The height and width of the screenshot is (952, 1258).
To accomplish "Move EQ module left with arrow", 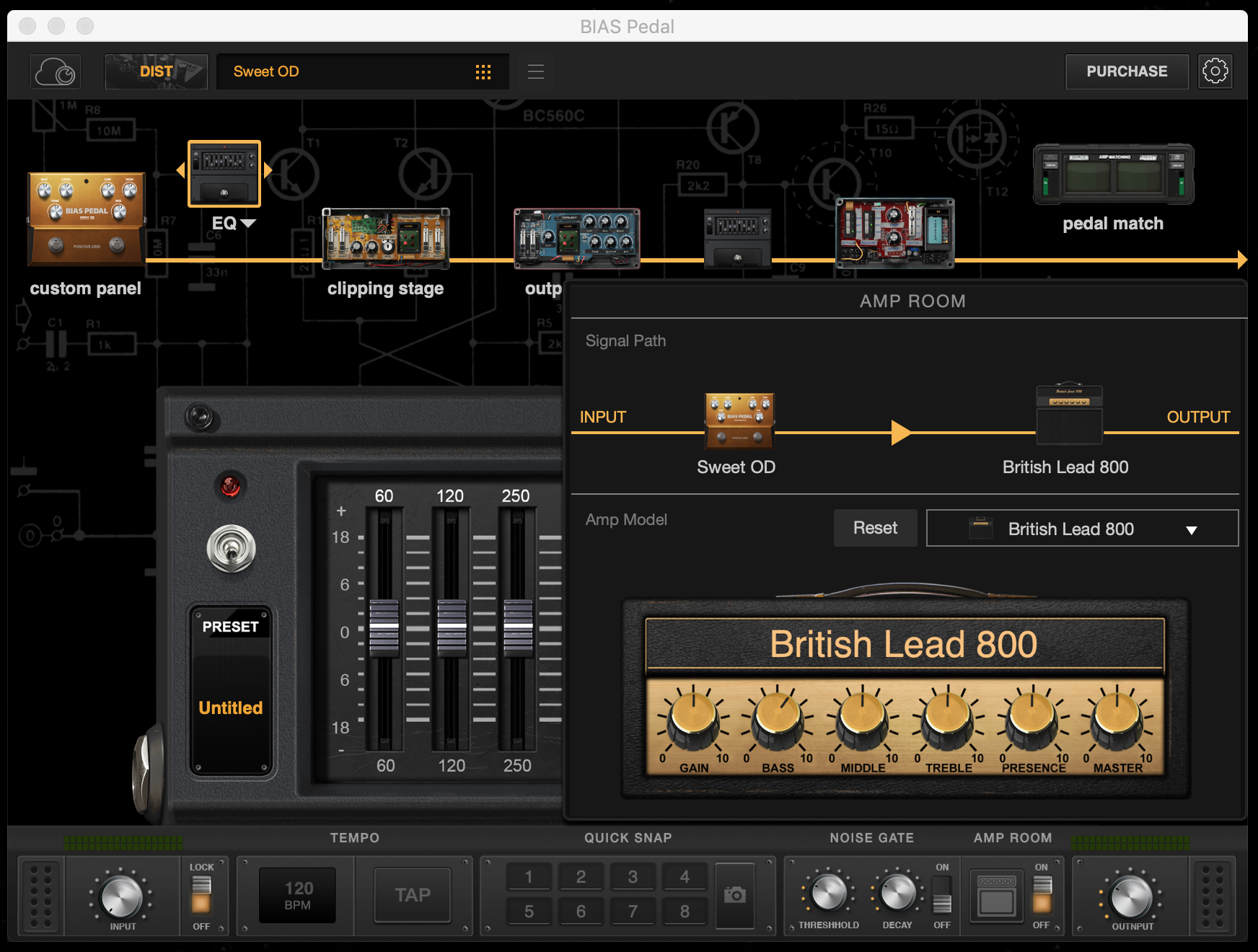I will tap(180, 170).
